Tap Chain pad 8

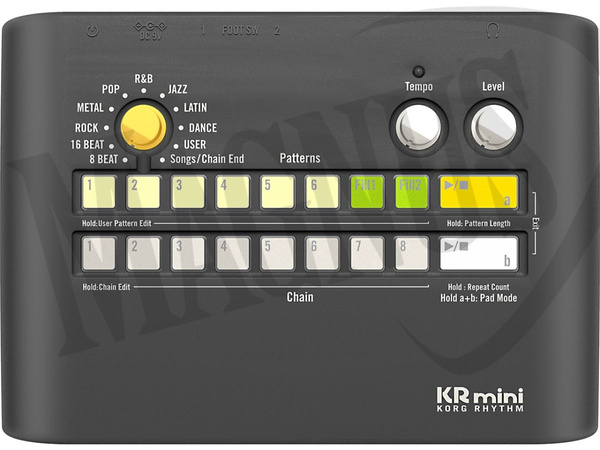pos(412,253)
